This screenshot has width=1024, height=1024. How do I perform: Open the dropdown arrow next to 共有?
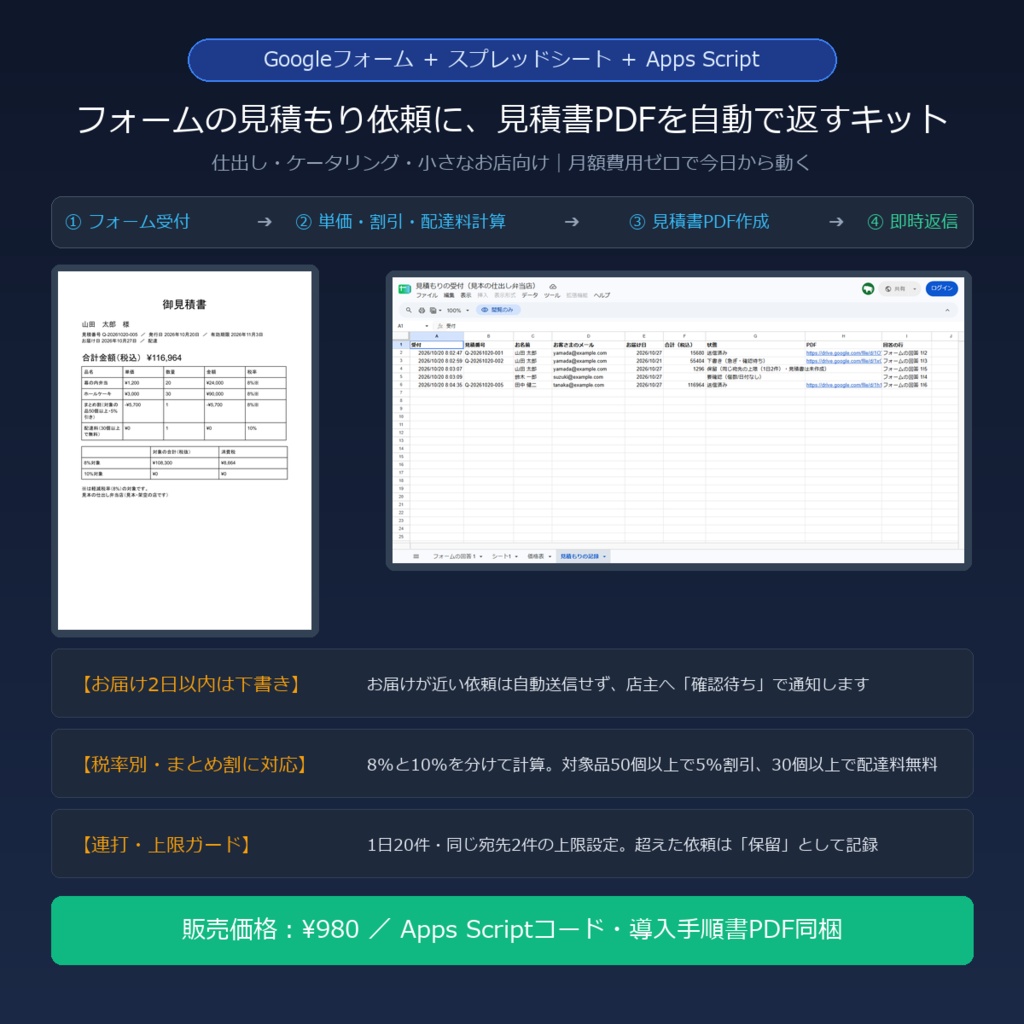point(915,289)
